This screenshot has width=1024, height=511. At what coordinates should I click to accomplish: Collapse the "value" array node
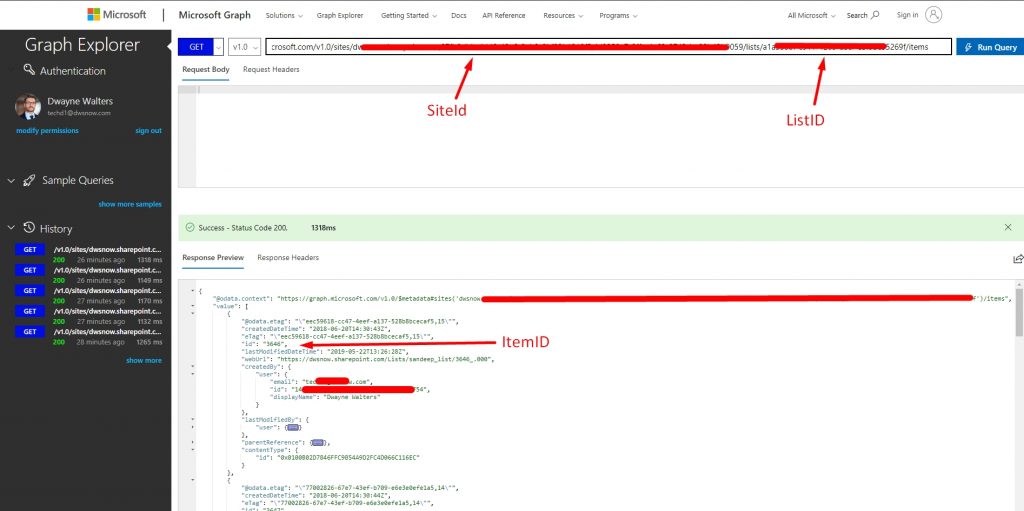(193, 305)
